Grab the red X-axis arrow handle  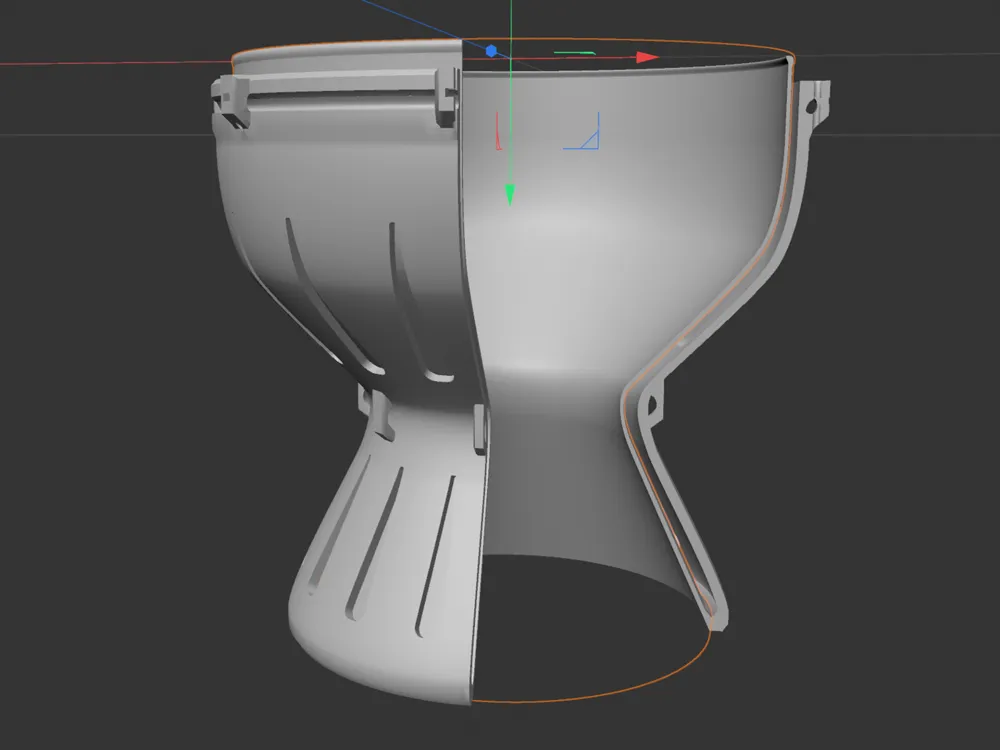[647, 58]
